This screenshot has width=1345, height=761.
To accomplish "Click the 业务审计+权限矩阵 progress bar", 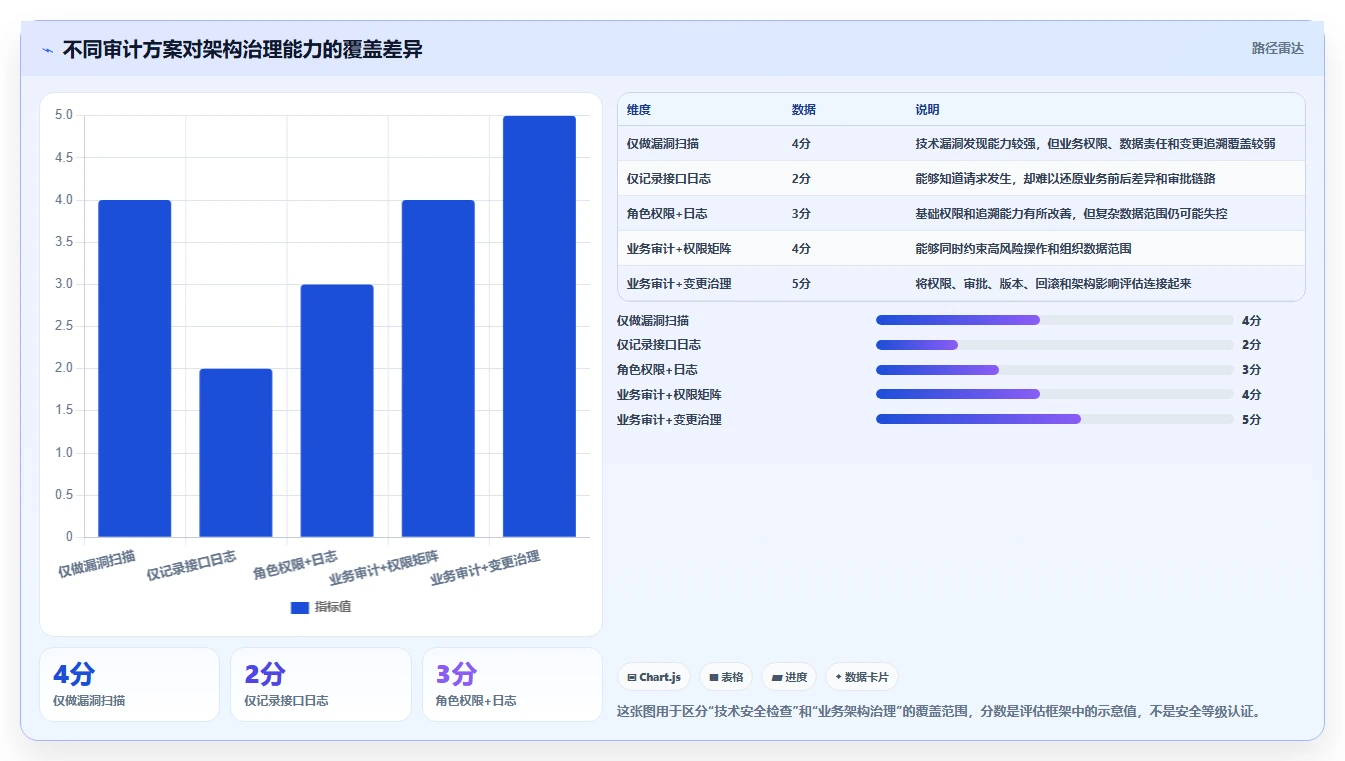I will pos(1054,394).
